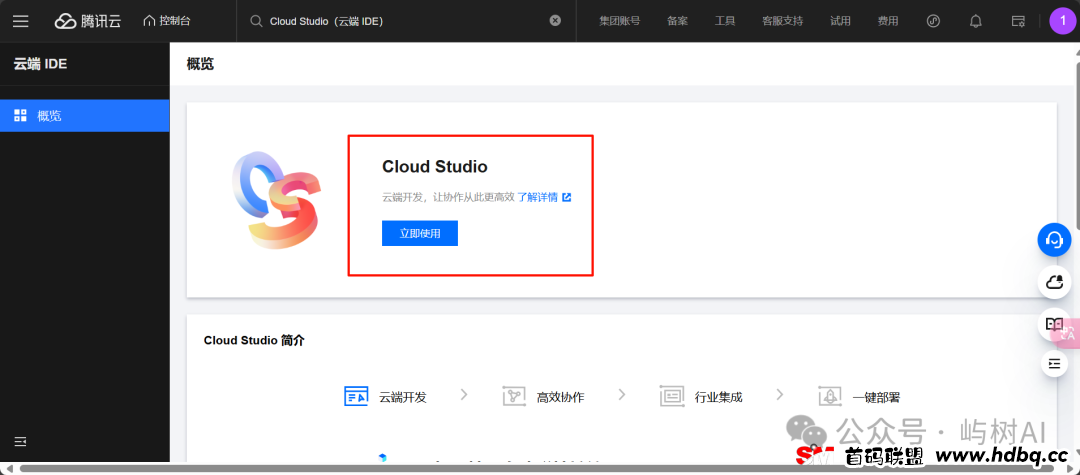Click the 高效协作 icon
This screenshot has height=475, width=1080.
pyautogui.click(x=515, y=397)
